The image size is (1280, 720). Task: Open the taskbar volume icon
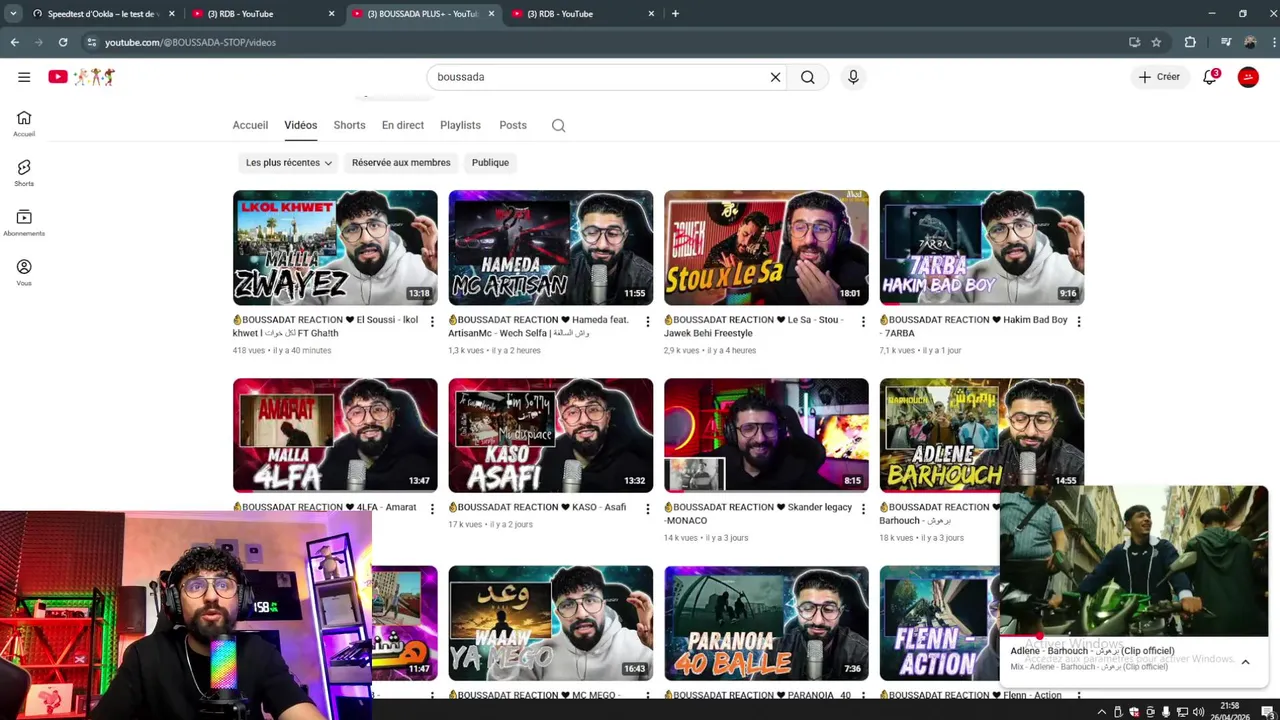tap(1198, 712)
